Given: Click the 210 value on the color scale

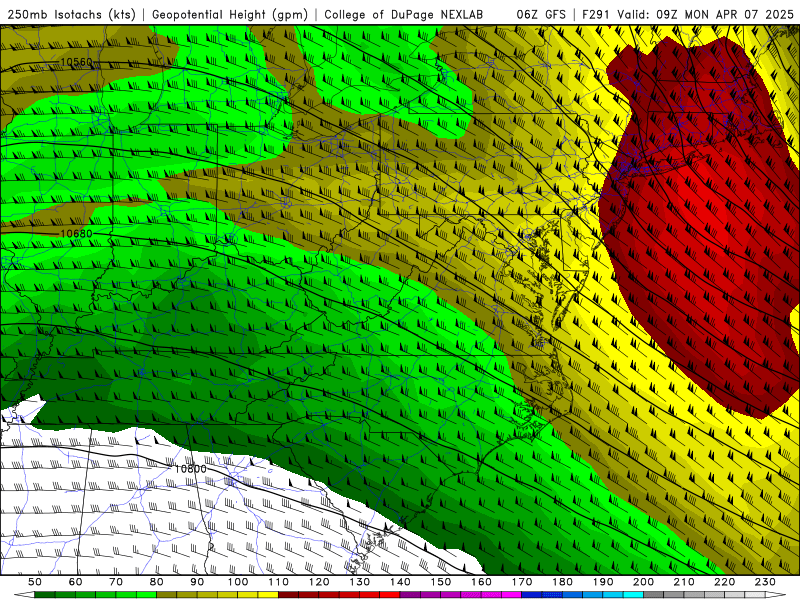Looking at the screenshot, I should coord(684,582).
